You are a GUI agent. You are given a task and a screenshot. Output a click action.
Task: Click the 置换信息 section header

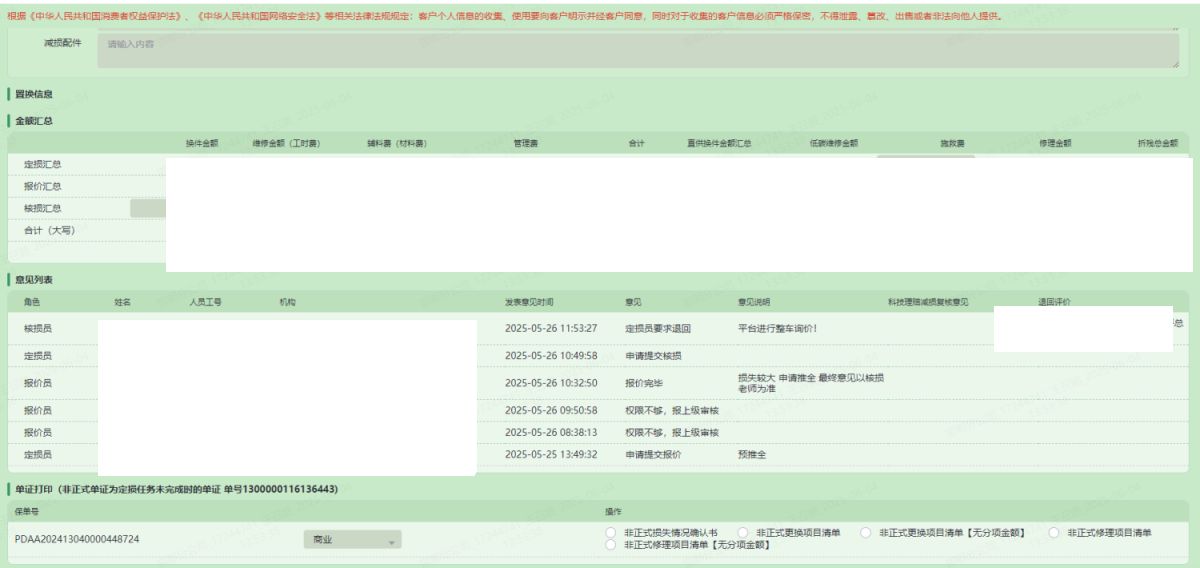point(34,95)
